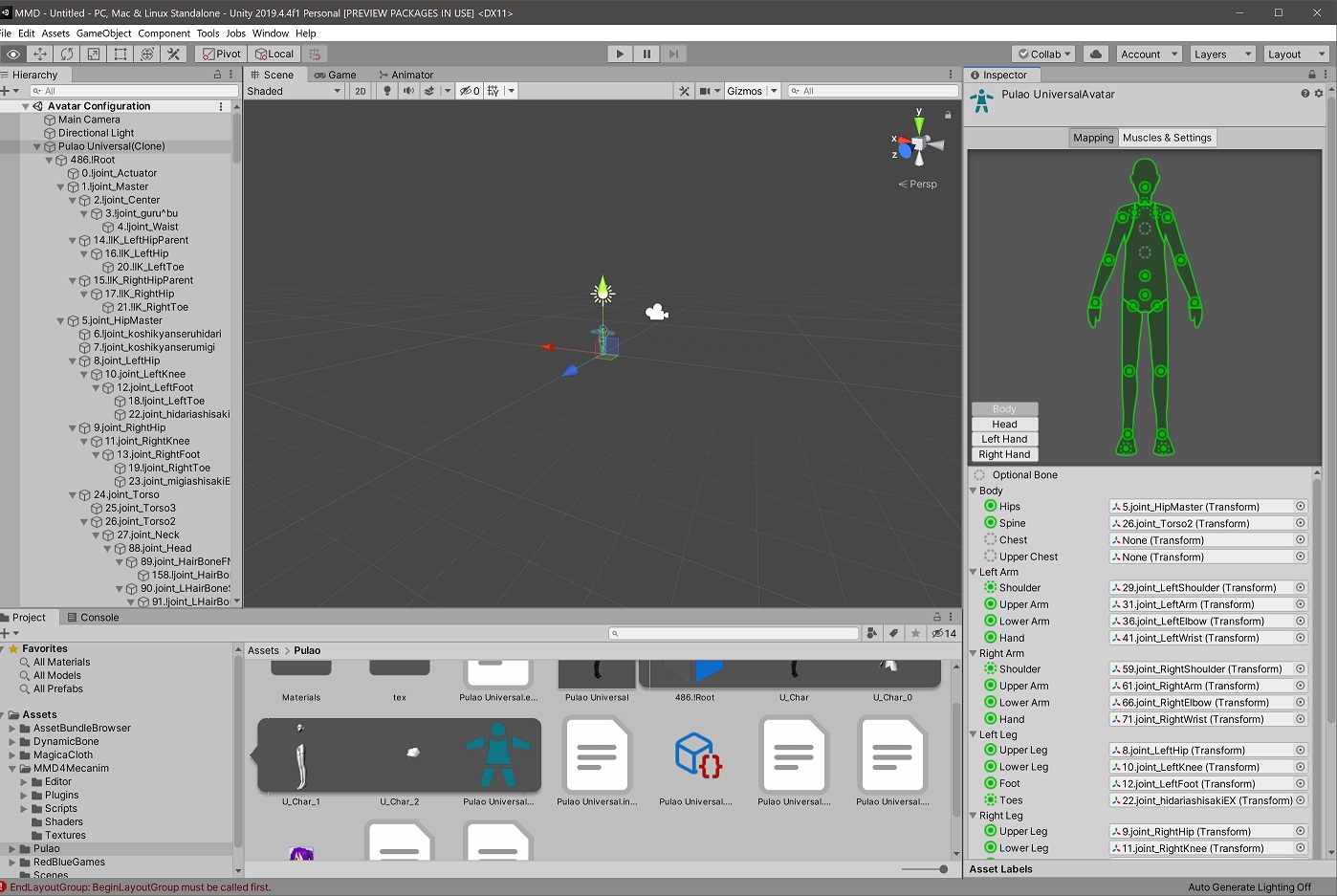Click Search by Type in Project
This screenshot has width=1337, height=896.
point(872,633)
